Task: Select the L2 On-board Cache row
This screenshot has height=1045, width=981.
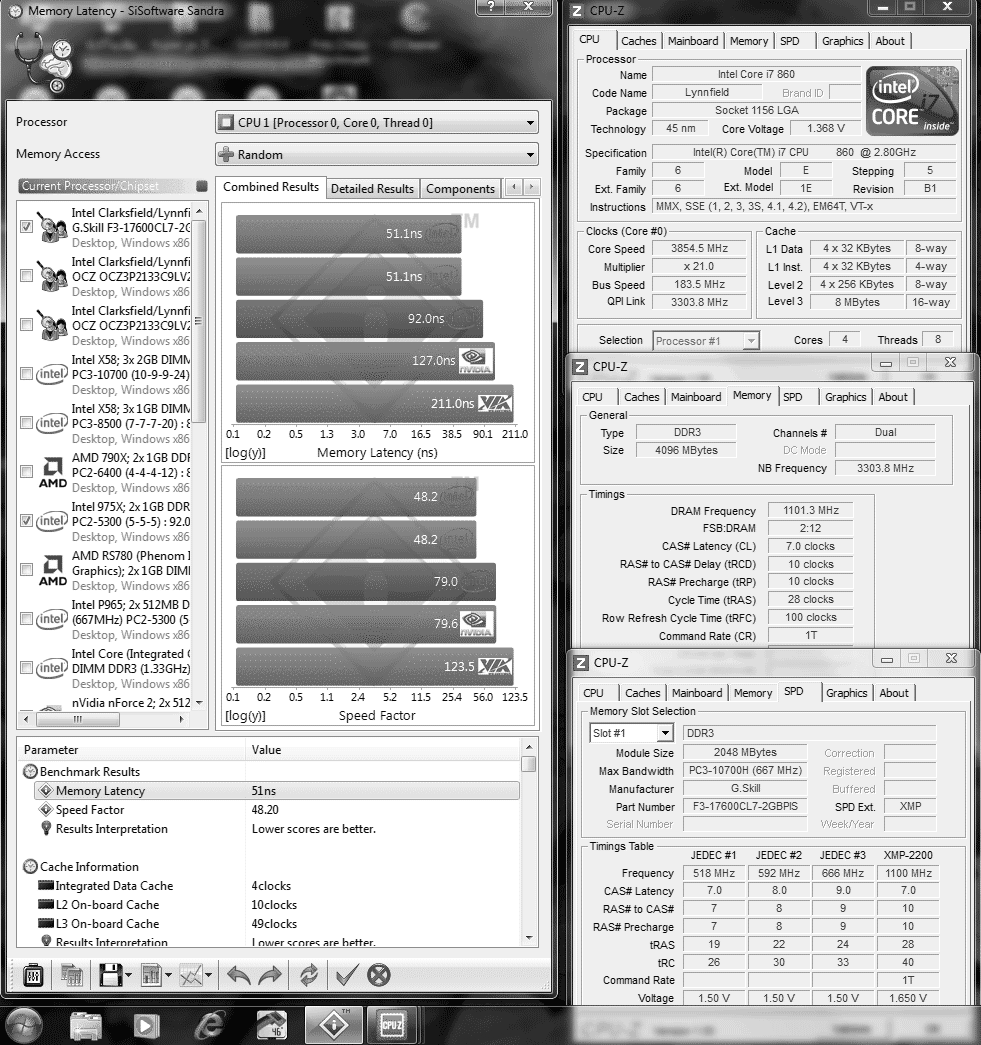Action: click(277, 905)
